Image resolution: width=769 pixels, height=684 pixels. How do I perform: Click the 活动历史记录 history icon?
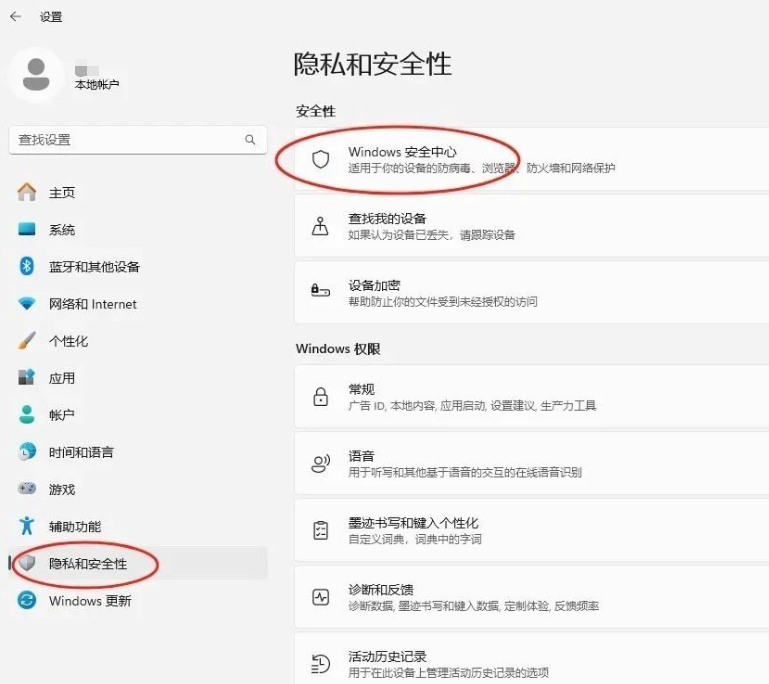point(320,663)
